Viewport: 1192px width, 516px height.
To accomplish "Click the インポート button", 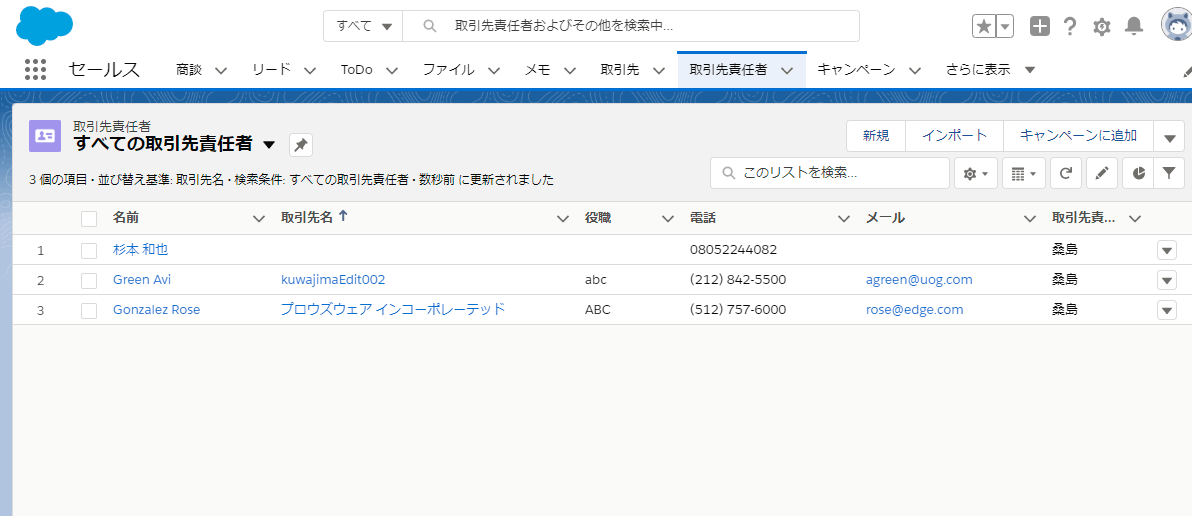I will coord(954,136).
